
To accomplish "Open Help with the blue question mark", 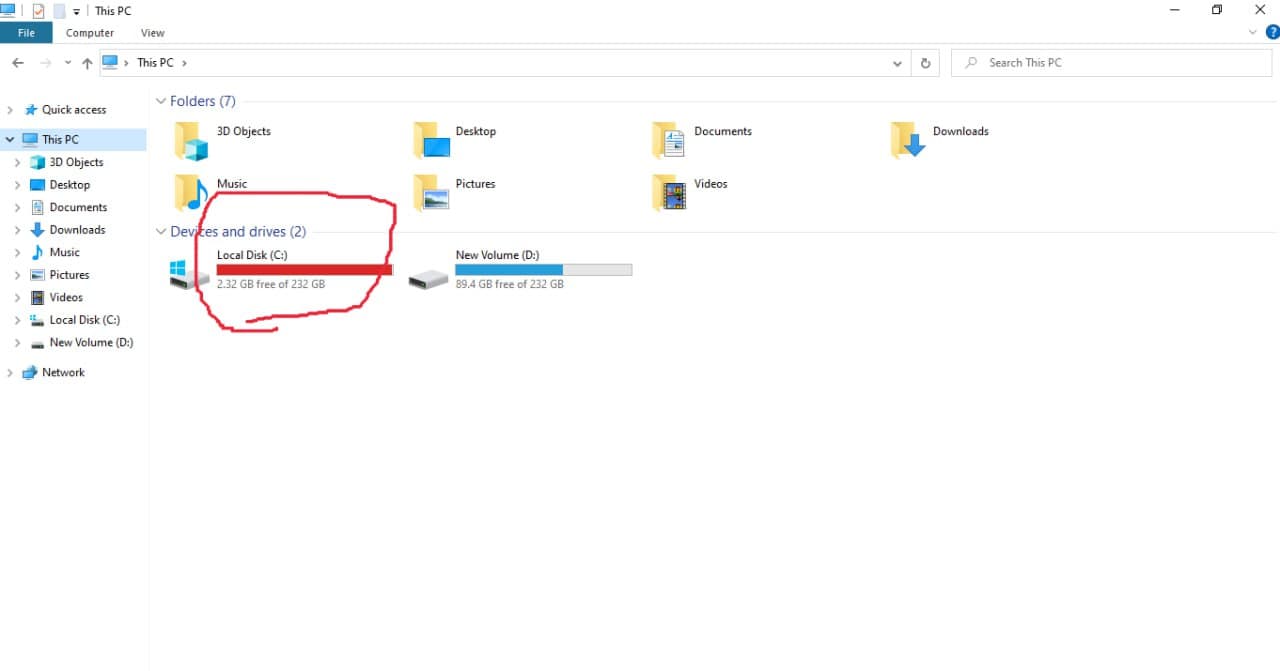I will tap(1272, 32).
